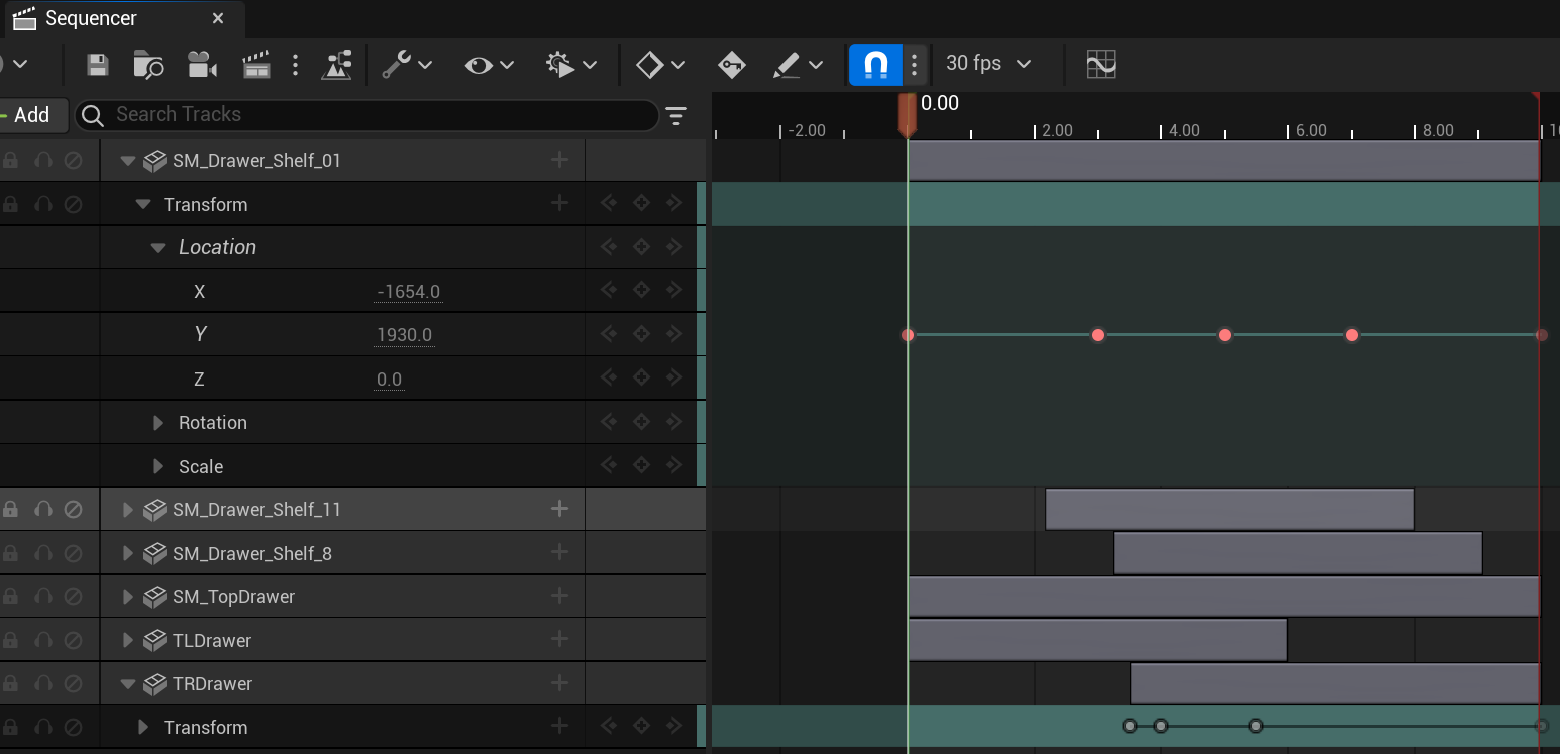Toggle the blue magnet Snapping button

[875, 65]
